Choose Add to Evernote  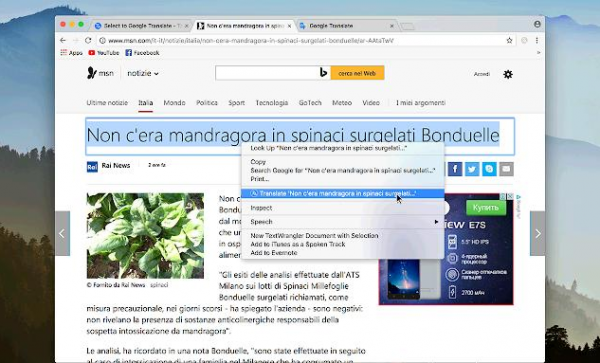pyautogui.click(x=342, y=252)
